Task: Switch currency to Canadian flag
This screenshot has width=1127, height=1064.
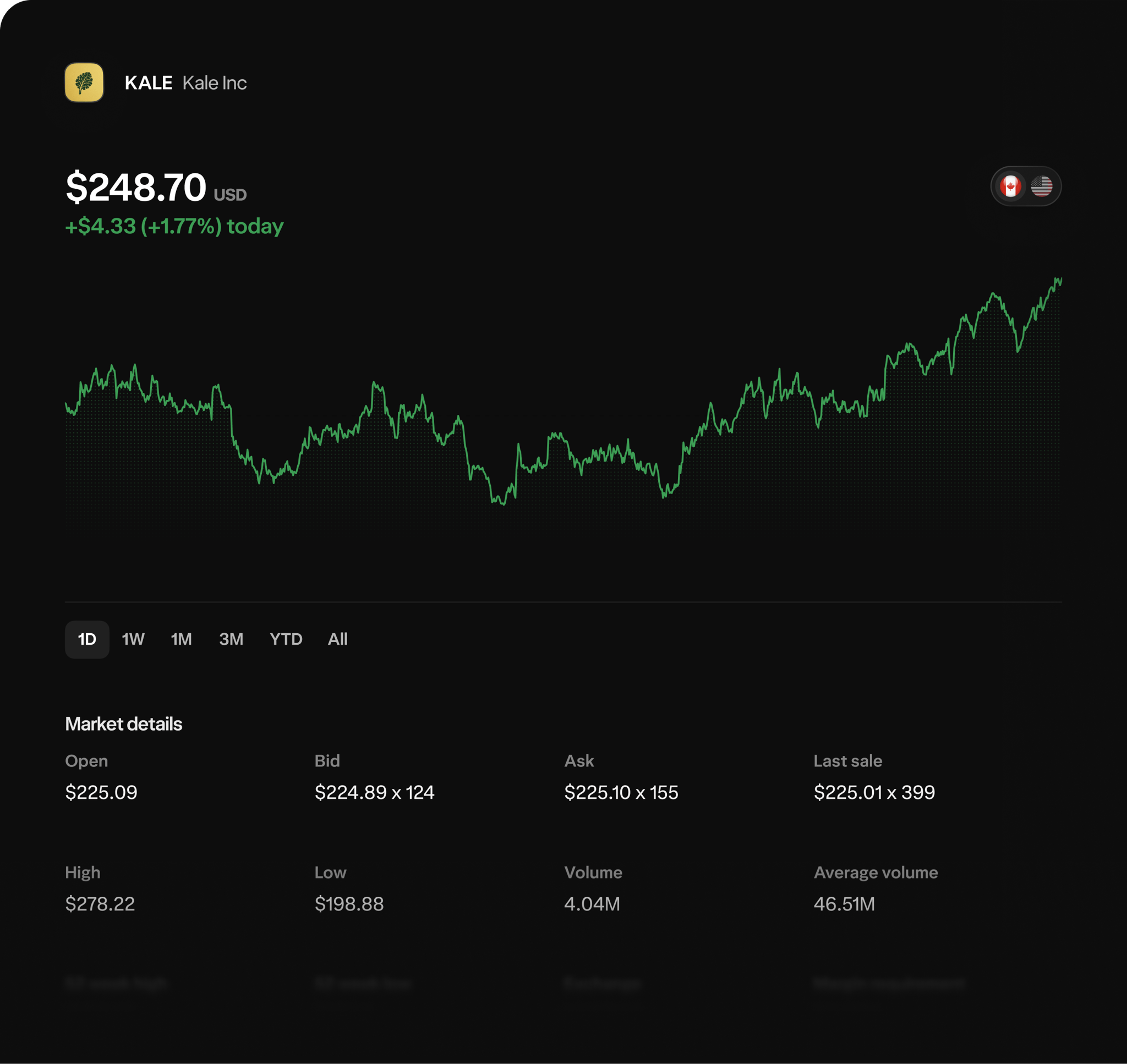Action: (x=1010, y=186)
